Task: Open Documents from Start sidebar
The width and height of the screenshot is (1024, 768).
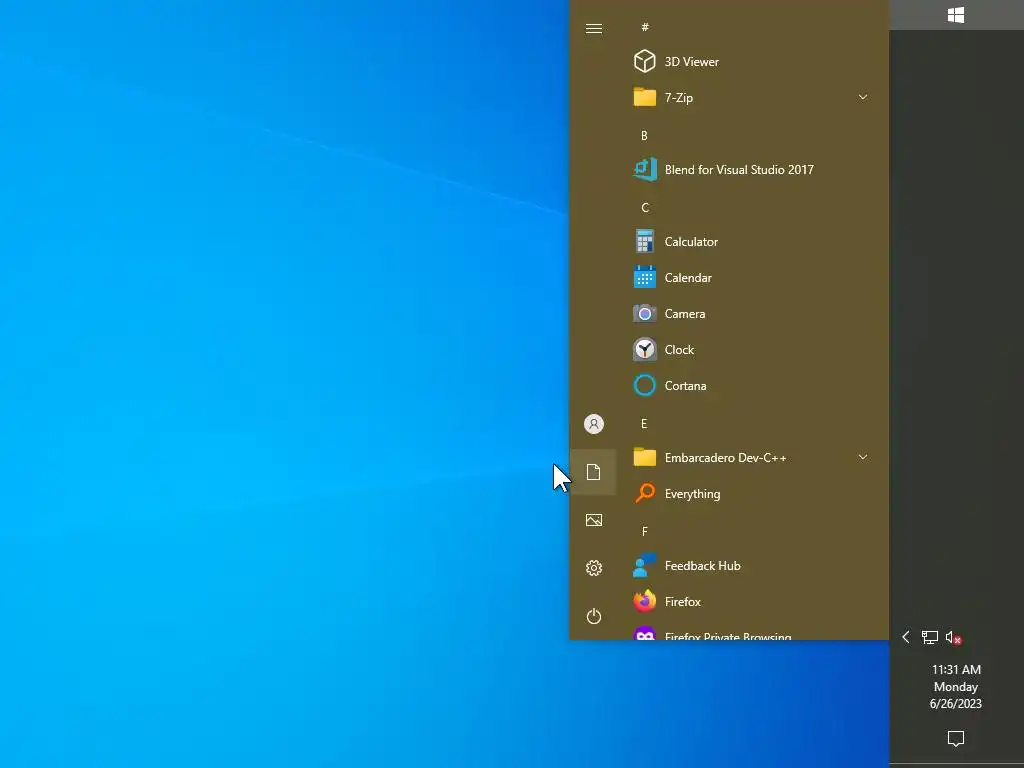Action: click(594, 472)
